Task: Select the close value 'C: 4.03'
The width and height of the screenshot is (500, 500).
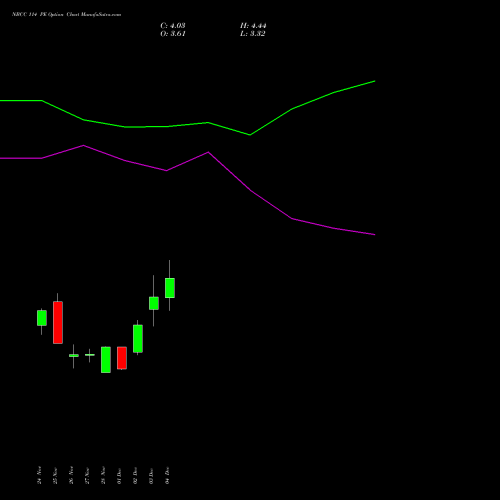Action: tap(173, 26)
